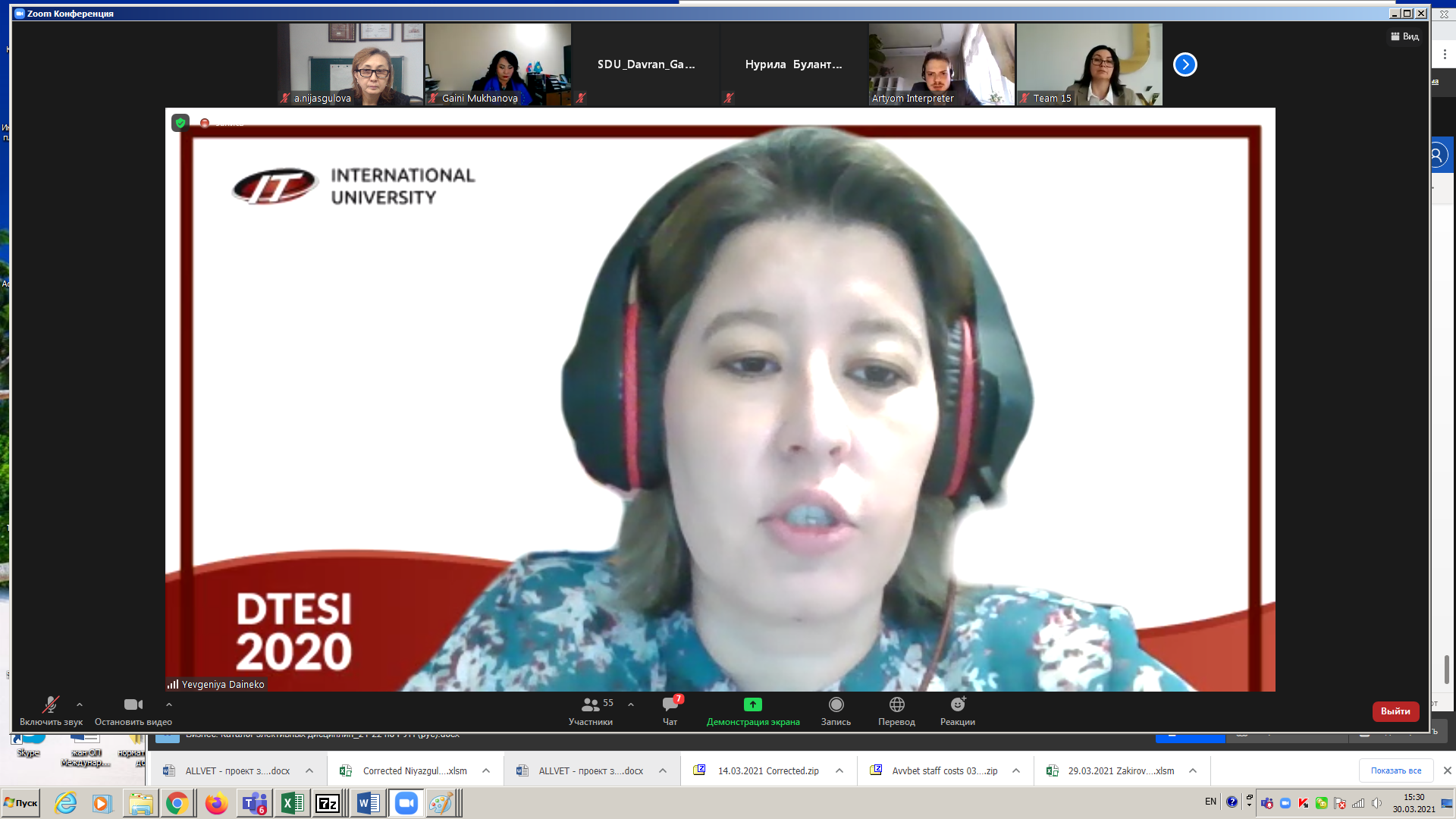Start screen sharing with Демонстрация экрана
The height and width of the screenshot is (819, 1456).
[753, 711]
